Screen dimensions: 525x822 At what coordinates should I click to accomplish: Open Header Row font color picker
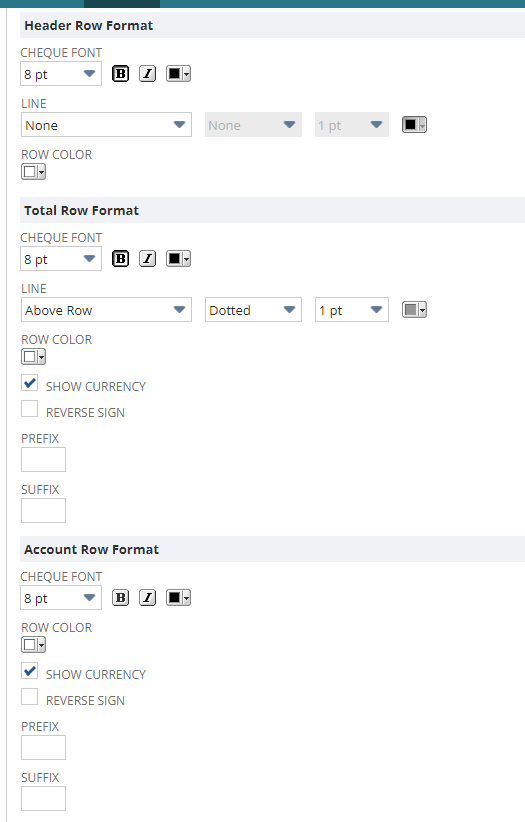(178, 74)
